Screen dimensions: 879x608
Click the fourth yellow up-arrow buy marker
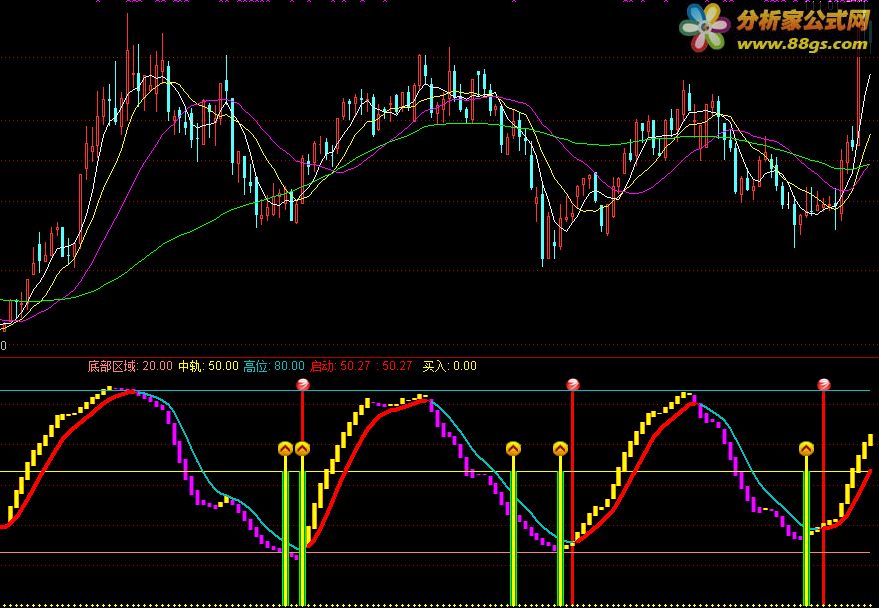click(x=561, y=449)
